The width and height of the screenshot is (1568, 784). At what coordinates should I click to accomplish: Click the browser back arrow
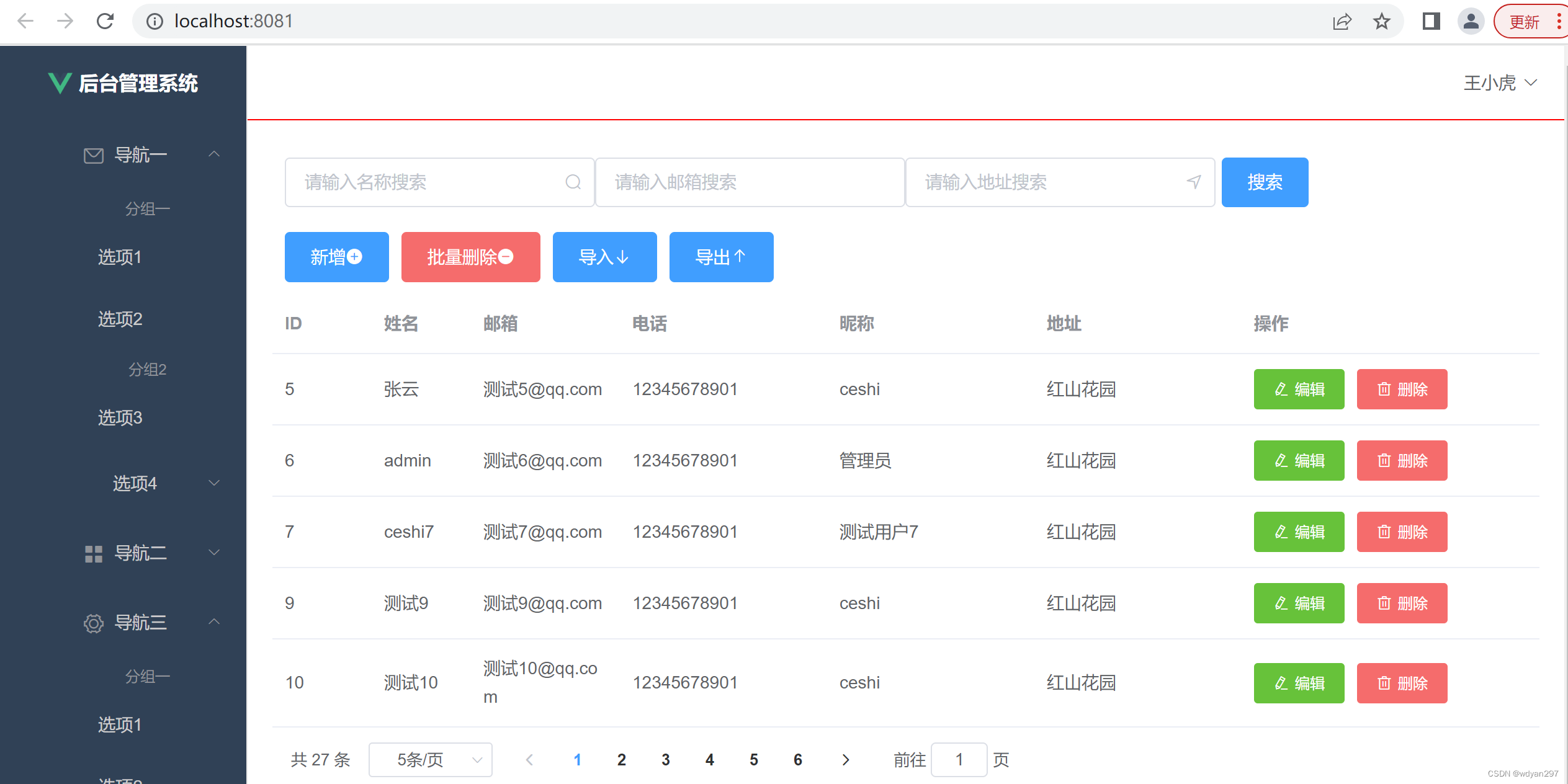[25, 22]
